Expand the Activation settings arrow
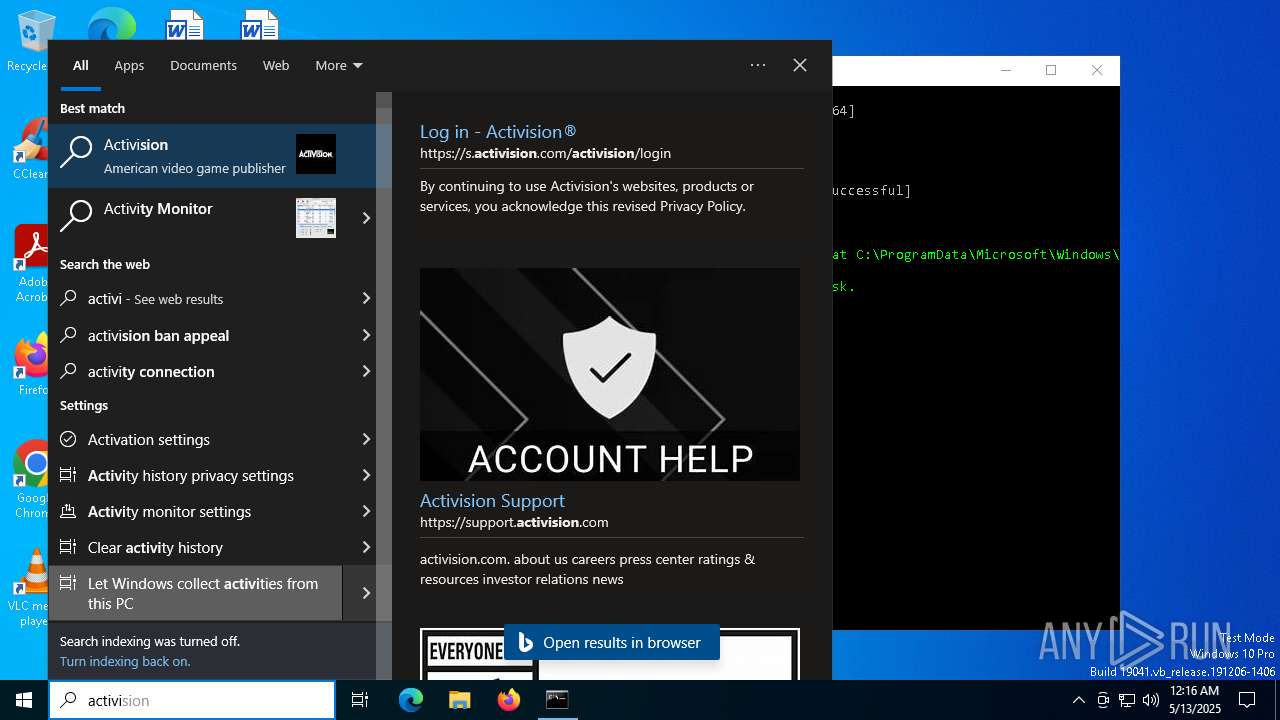This screenshot has height=720, width=1280. [366, 439]
